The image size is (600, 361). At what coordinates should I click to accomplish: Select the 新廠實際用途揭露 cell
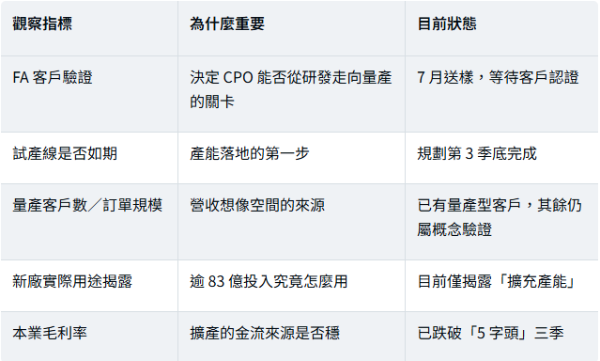click(89, 286)
